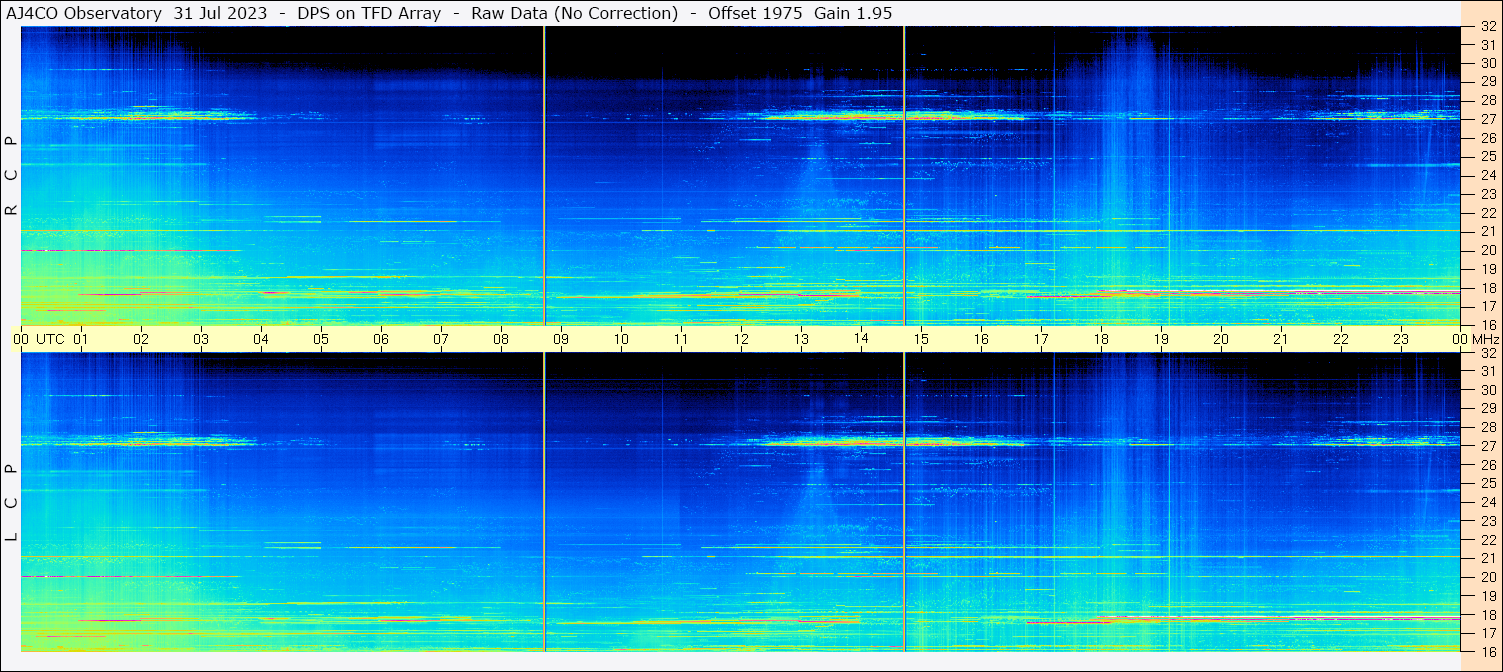Select the 02 hour mark on time axis
1503x672 pixels.
141,339
